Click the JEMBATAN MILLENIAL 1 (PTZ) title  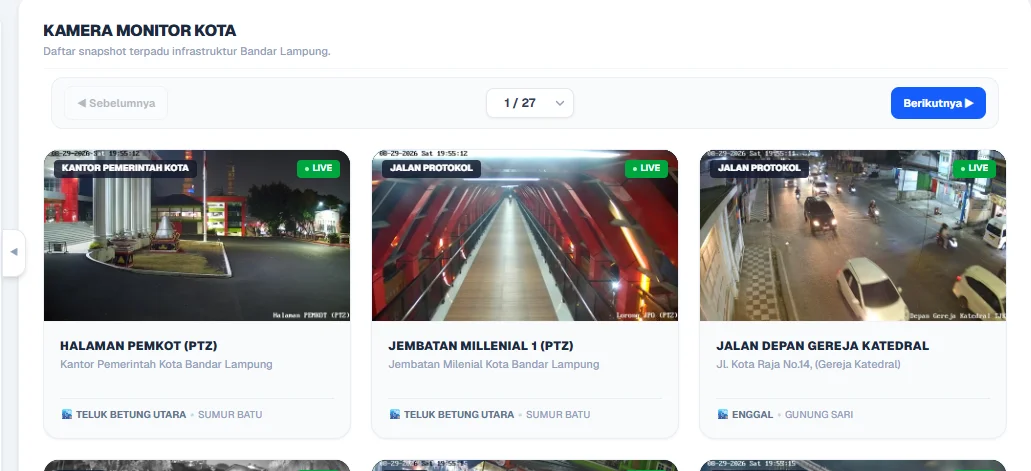click(x=481, y=346)
